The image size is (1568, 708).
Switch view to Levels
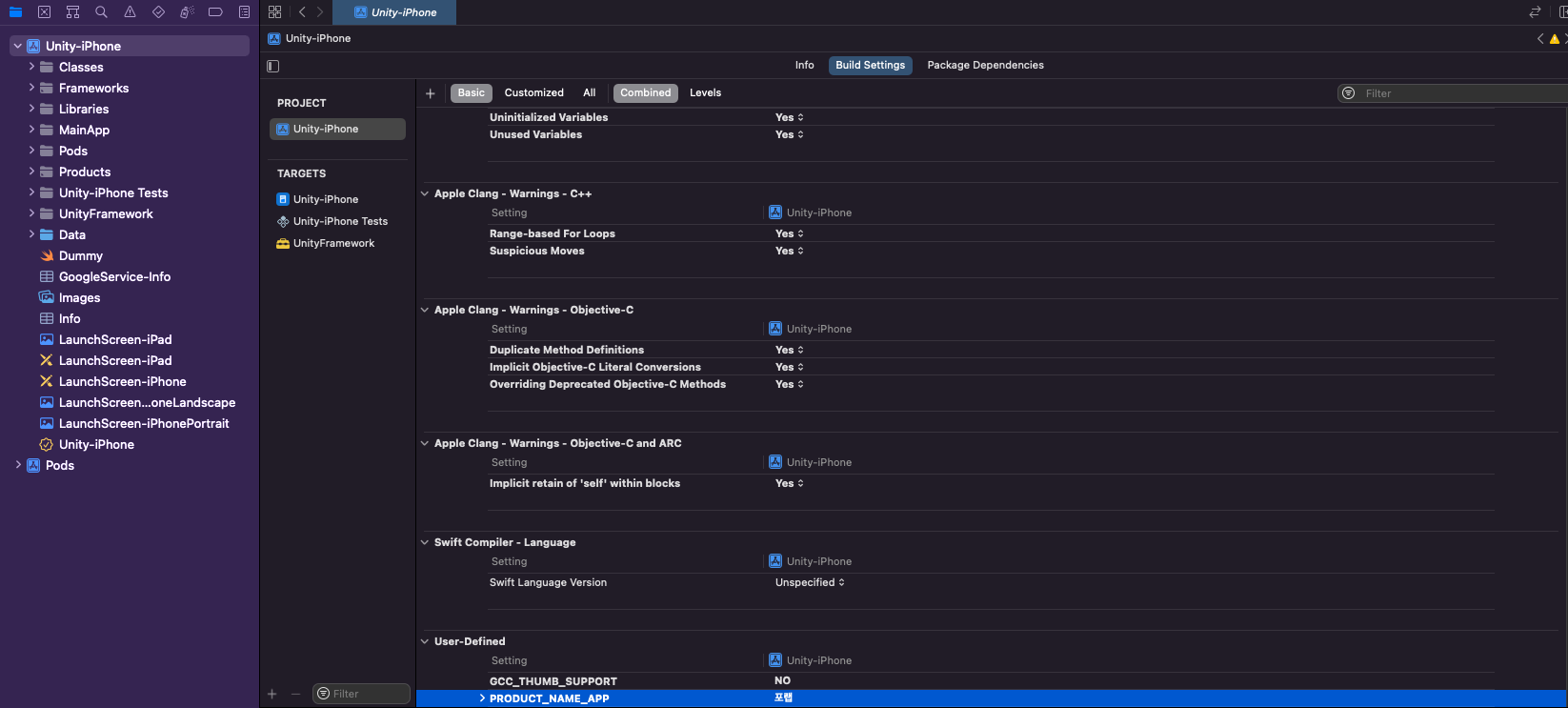[705, 93]
